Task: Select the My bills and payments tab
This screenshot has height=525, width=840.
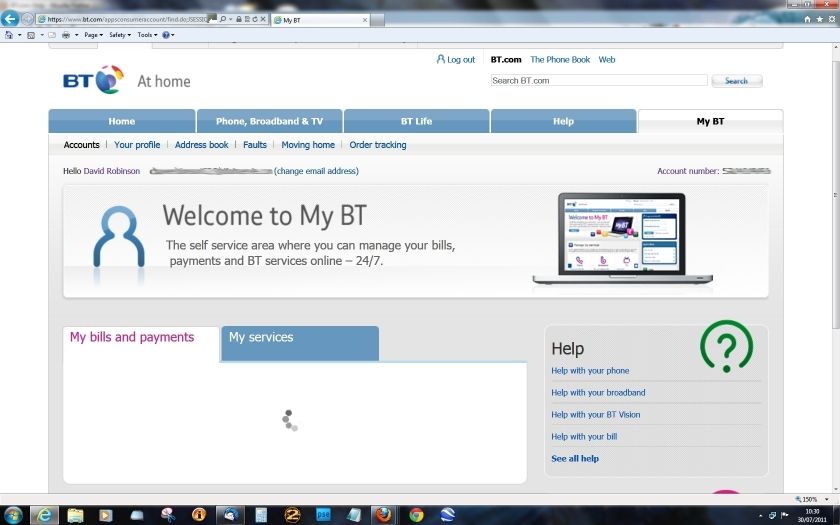Action: click(x=141, y=343)
